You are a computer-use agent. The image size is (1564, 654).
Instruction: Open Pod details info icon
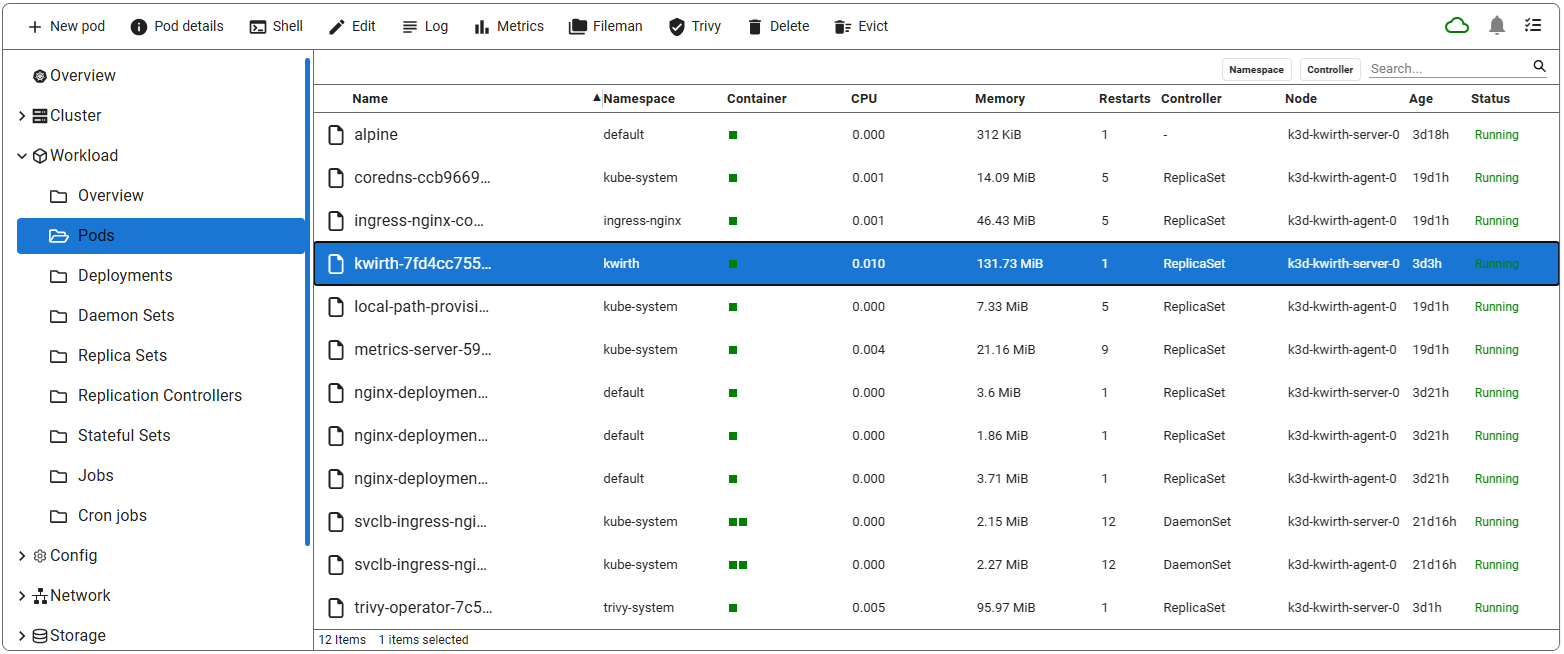coord(139,27)
